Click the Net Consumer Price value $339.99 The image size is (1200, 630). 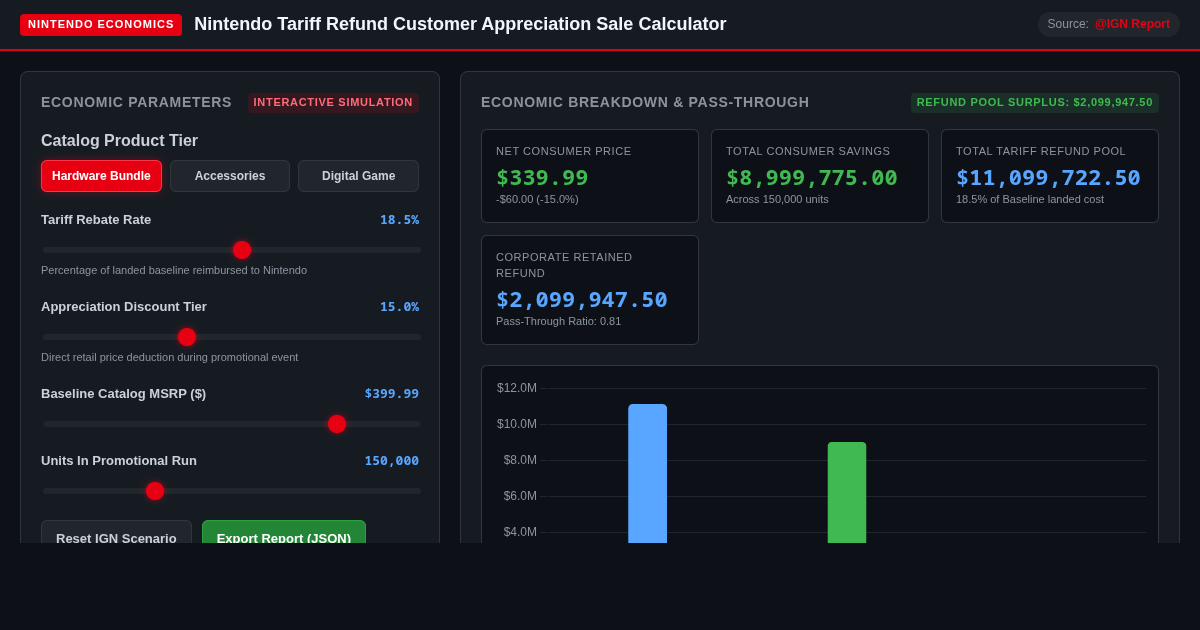click(x=542, y=177)
